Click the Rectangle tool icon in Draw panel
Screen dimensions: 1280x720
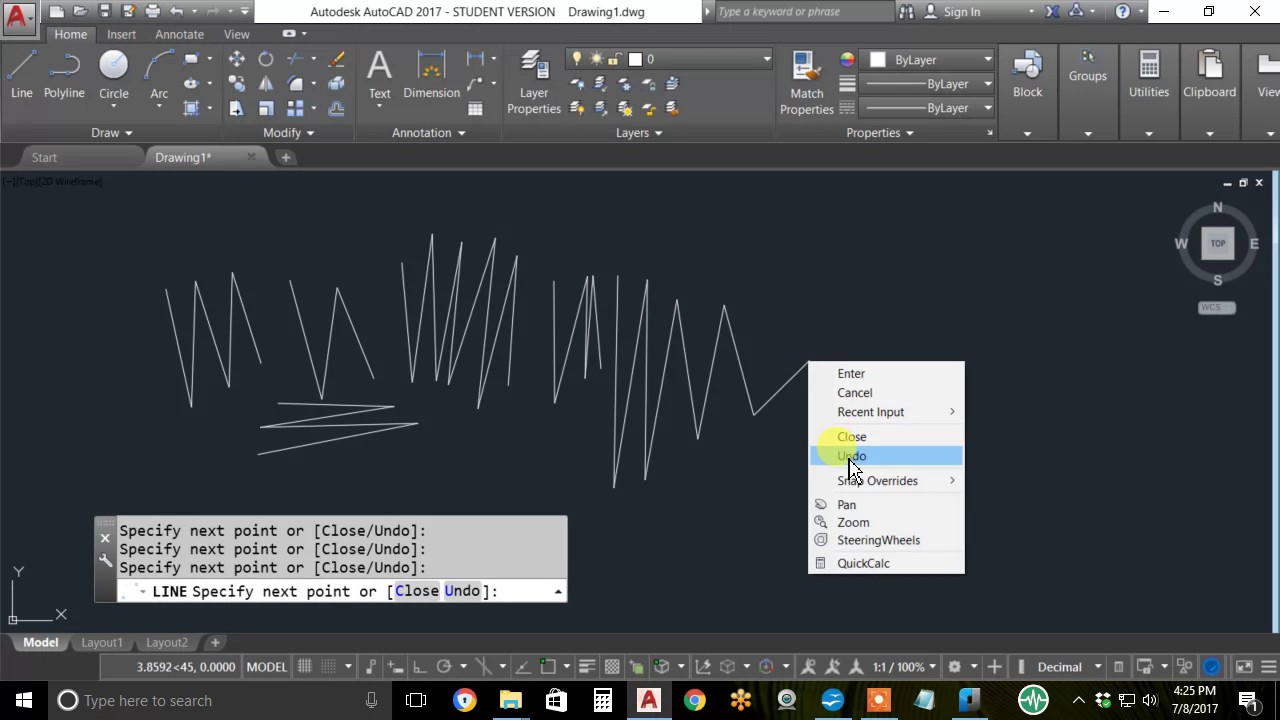coord(191,59)
